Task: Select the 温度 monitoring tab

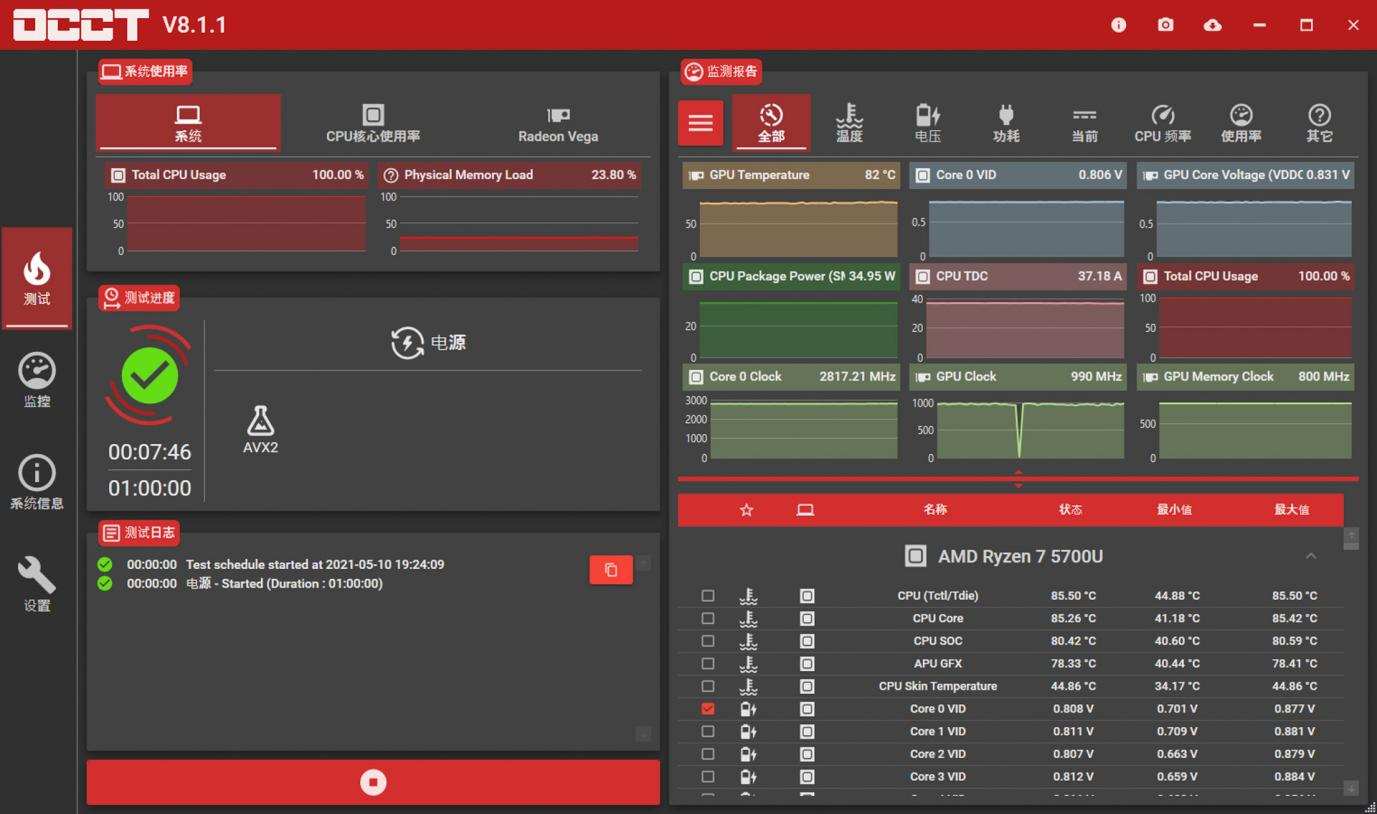Action: tap(849, 123)
